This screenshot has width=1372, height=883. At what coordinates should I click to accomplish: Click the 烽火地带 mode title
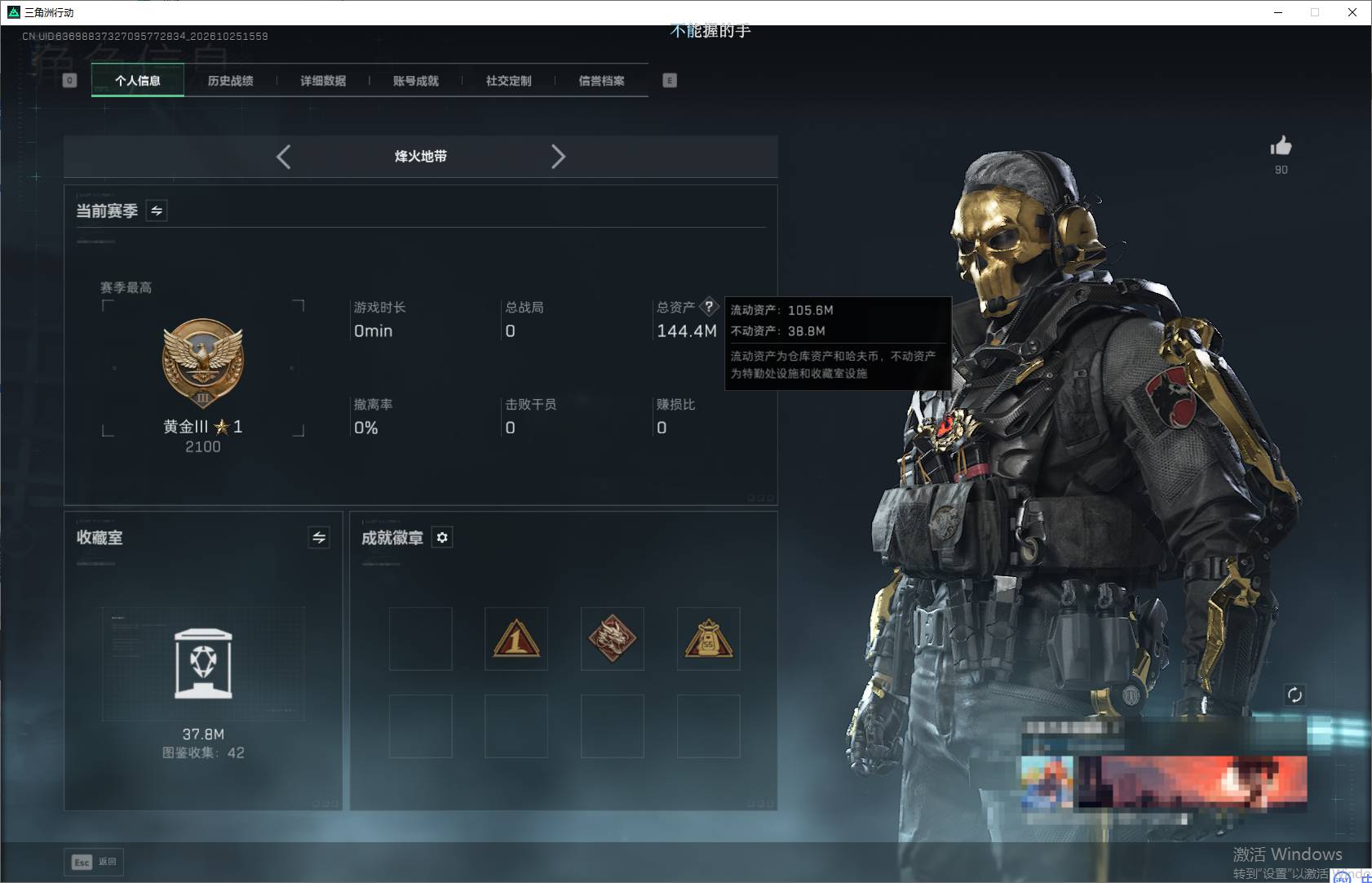tap(421, 157)
